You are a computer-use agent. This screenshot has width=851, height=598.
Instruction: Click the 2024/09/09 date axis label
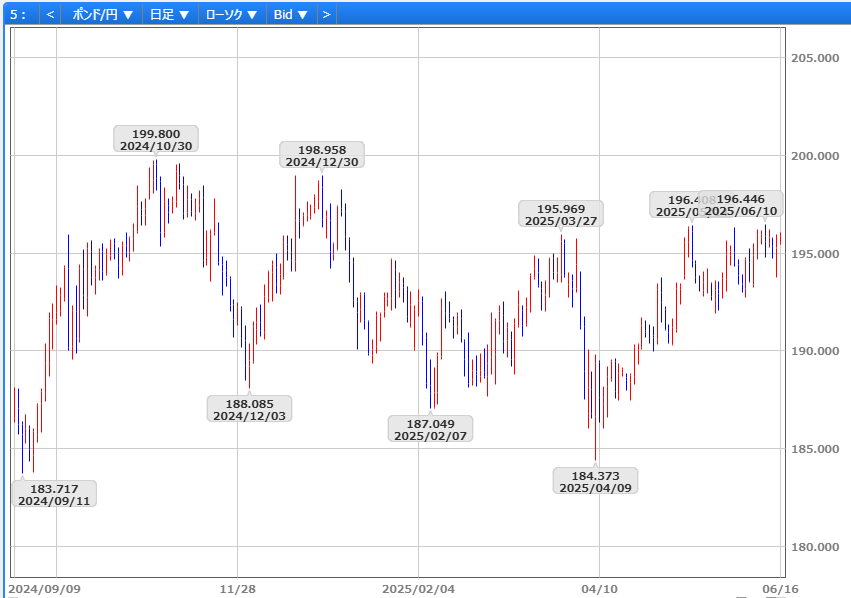tap(45, 589)
